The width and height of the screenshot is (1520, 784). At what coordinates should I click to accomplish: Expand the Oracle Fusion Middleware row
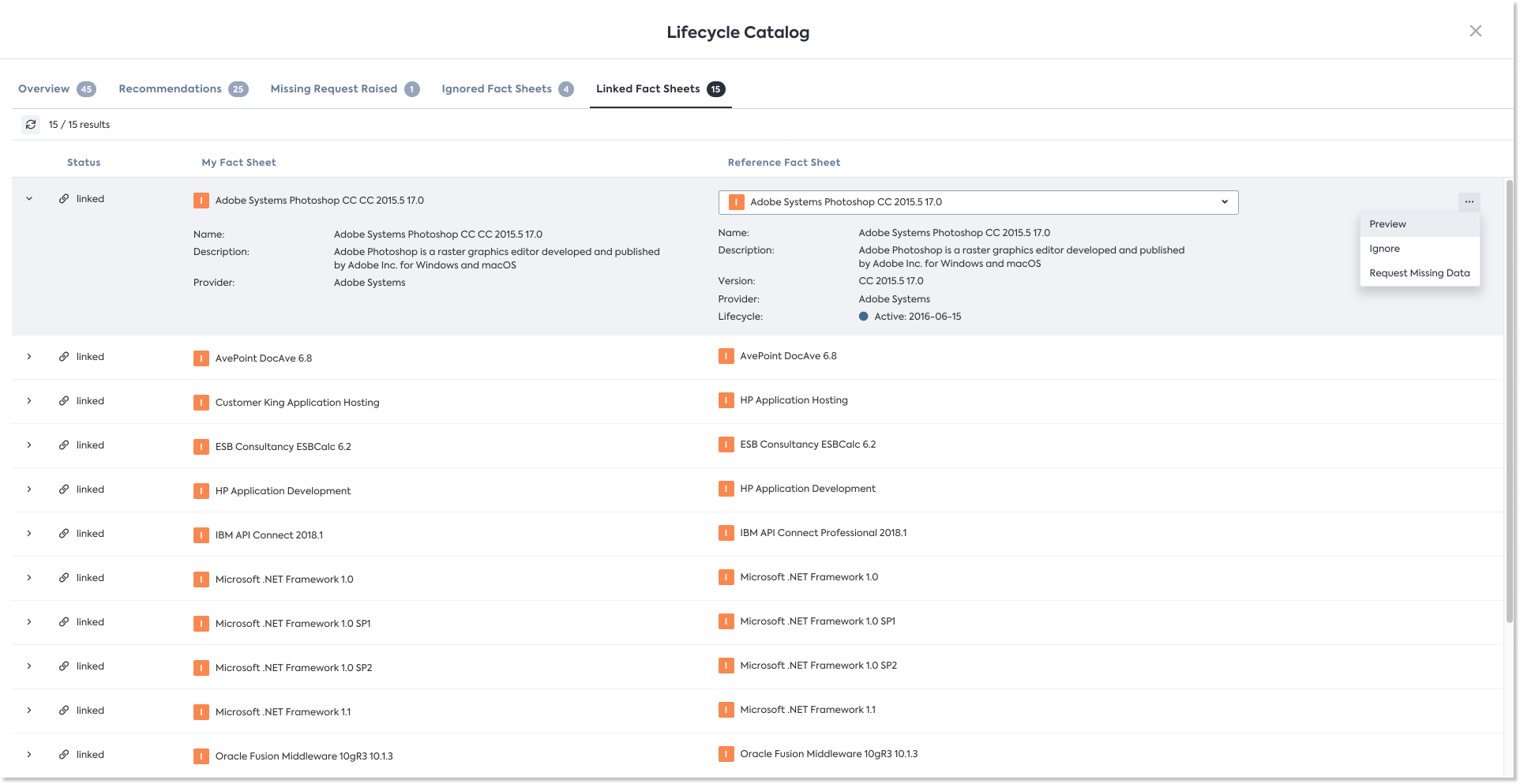(29, 755)
